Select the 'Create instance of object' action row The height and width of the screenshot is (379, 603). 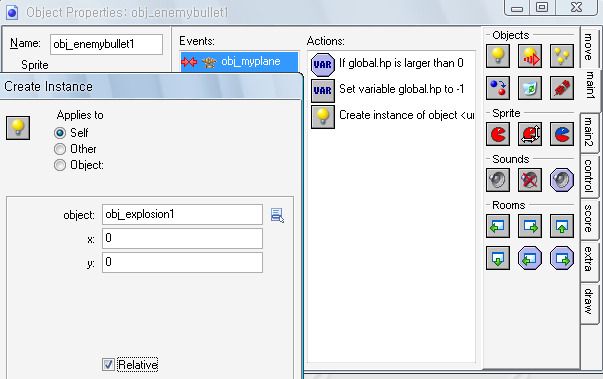(x=392, y=116)
